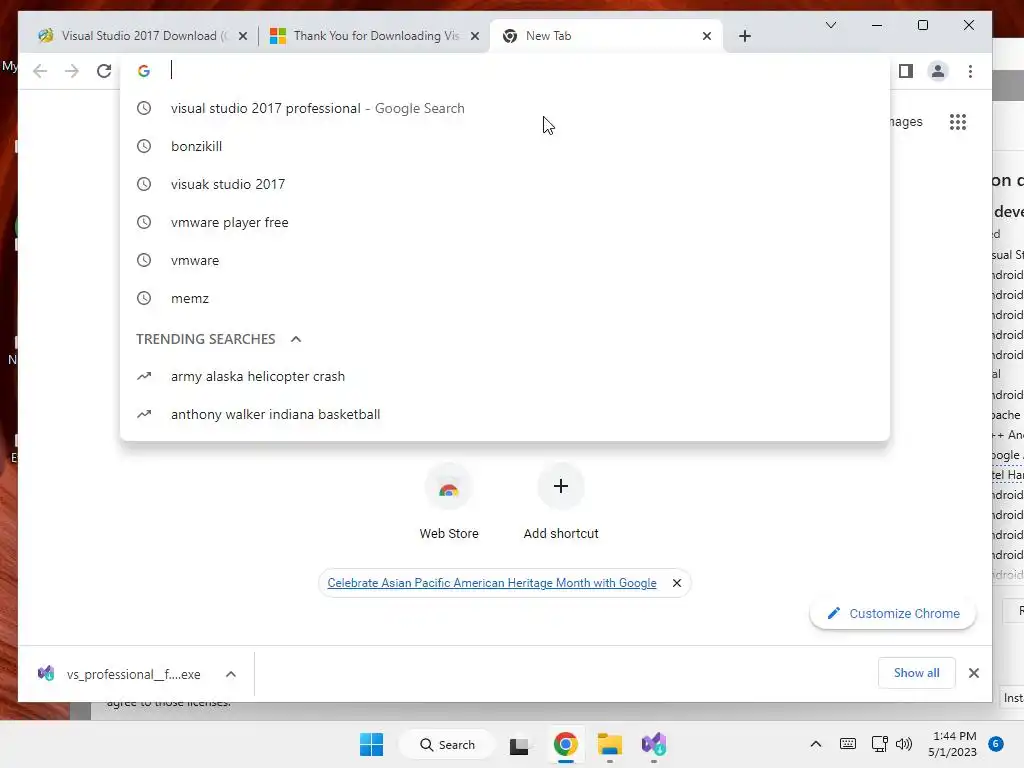Screen dimensions: 1024x768
Task: Click Show all downloads
Action: click(916, 673)
